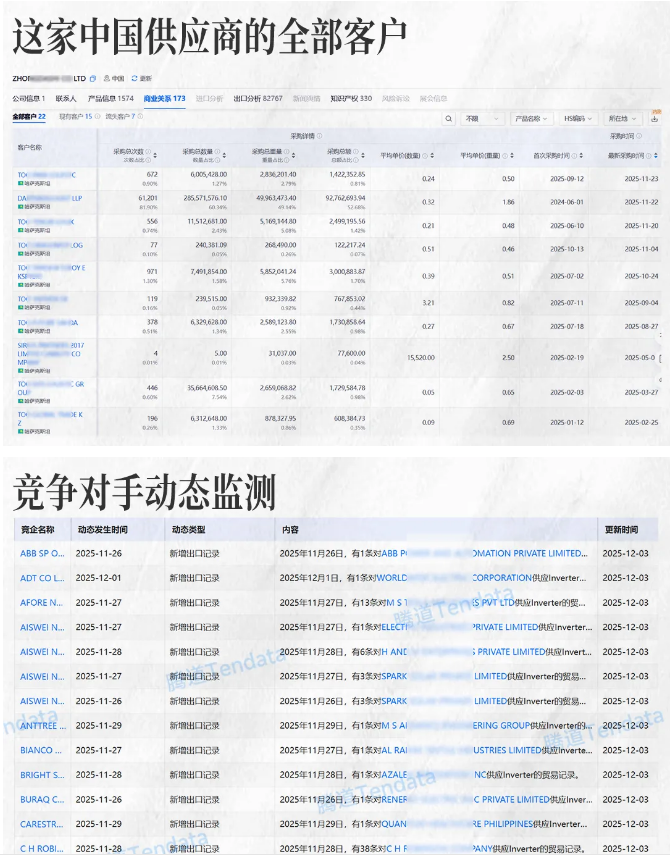Expand the 产品名称 dropdown
This screenshot has height=856, width=670.
[531, 118]
